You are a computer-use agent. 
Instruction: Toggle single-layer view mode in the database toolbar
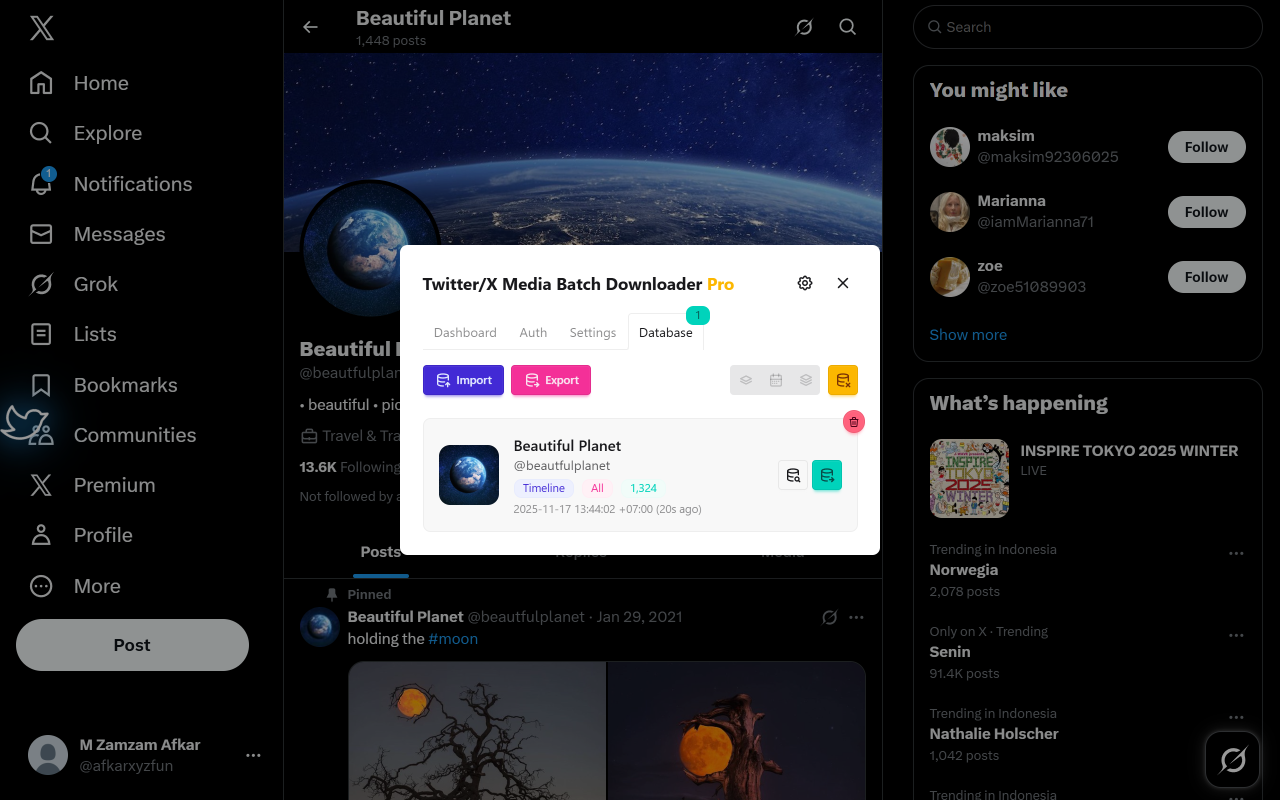(745, 380)
